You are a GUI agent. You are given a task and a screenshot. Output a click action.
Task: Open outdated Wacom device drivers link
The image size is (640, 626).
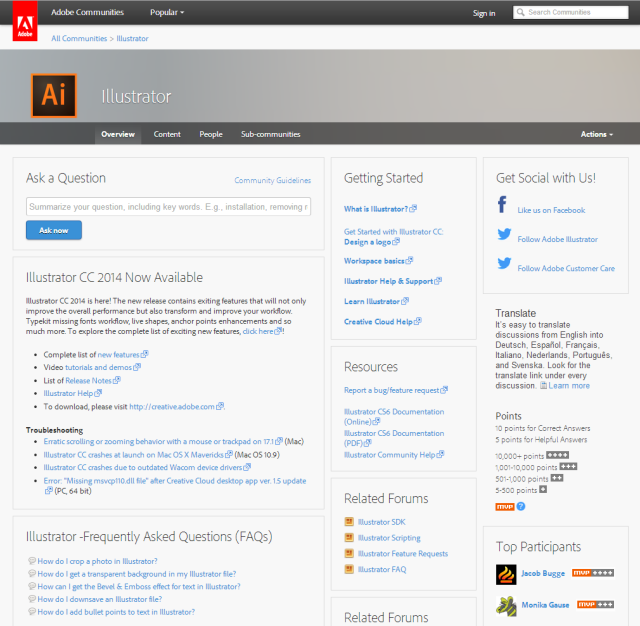tap(147, 467)
